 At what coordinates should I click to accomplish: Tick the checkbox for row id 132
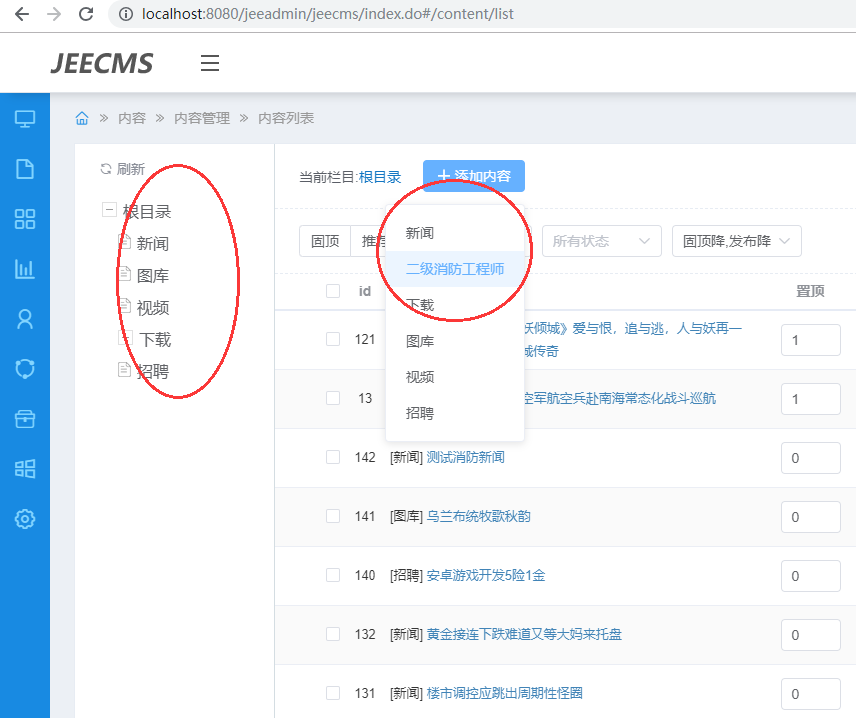pos(333,634)
